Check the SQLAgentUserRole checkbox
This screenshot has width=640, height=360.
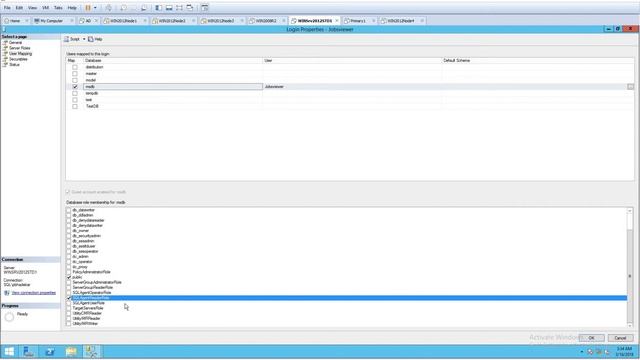tap(69, 303)
